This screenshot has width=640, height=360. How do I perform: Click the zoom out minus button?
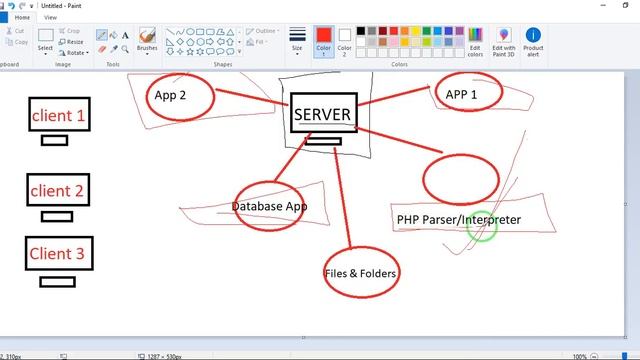(594, 356)
